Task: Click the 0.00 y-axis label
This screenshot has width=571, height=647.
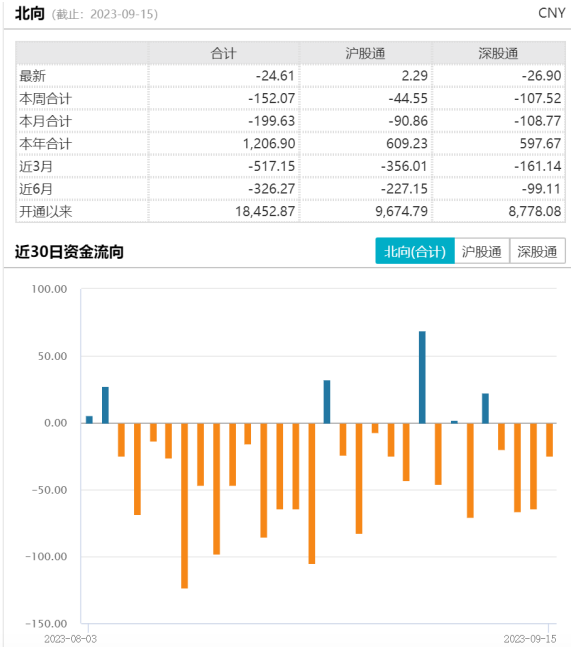Action: 56,423
